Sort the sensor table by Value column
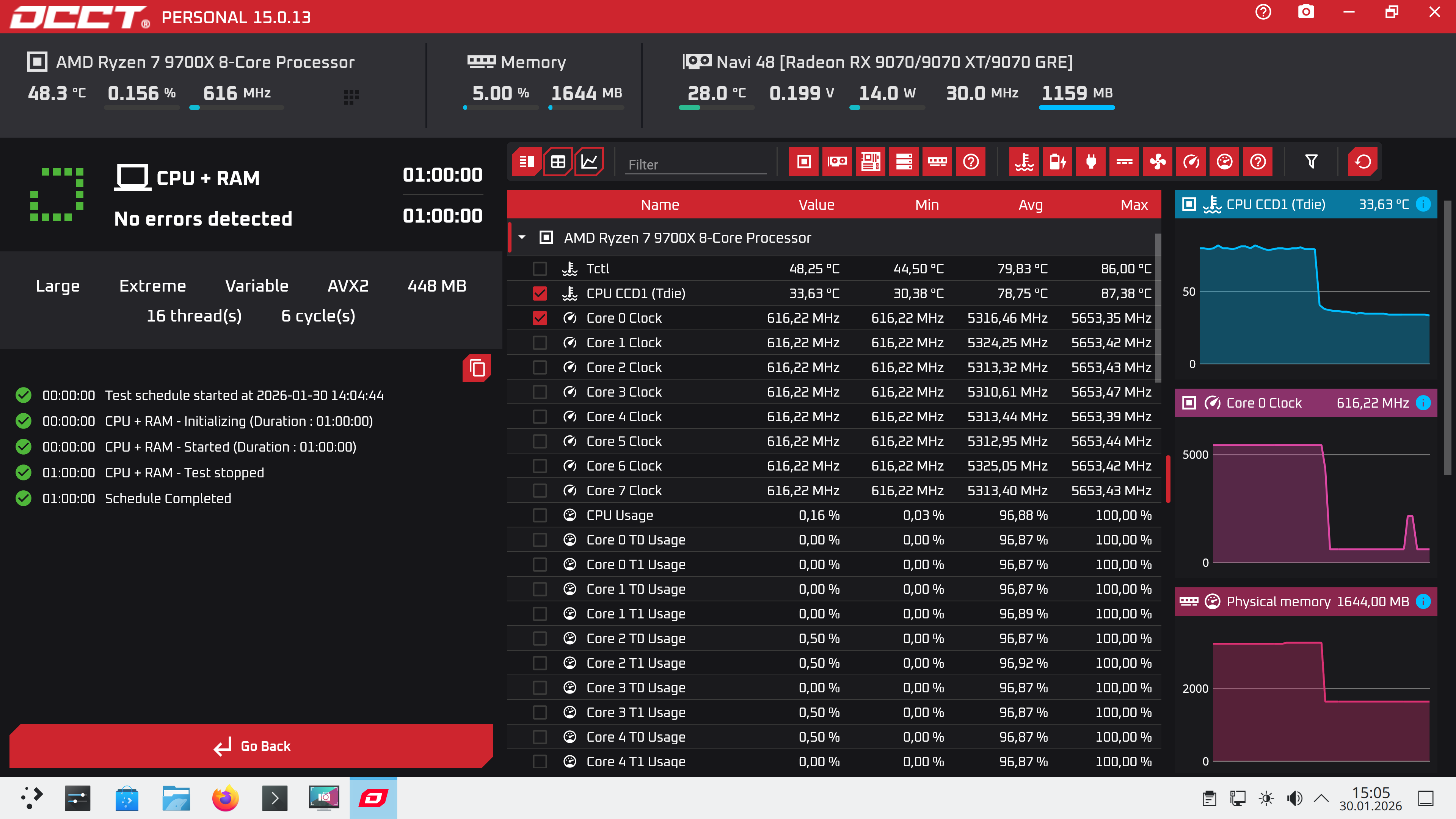1456x819 pixels. pos(816,205)
